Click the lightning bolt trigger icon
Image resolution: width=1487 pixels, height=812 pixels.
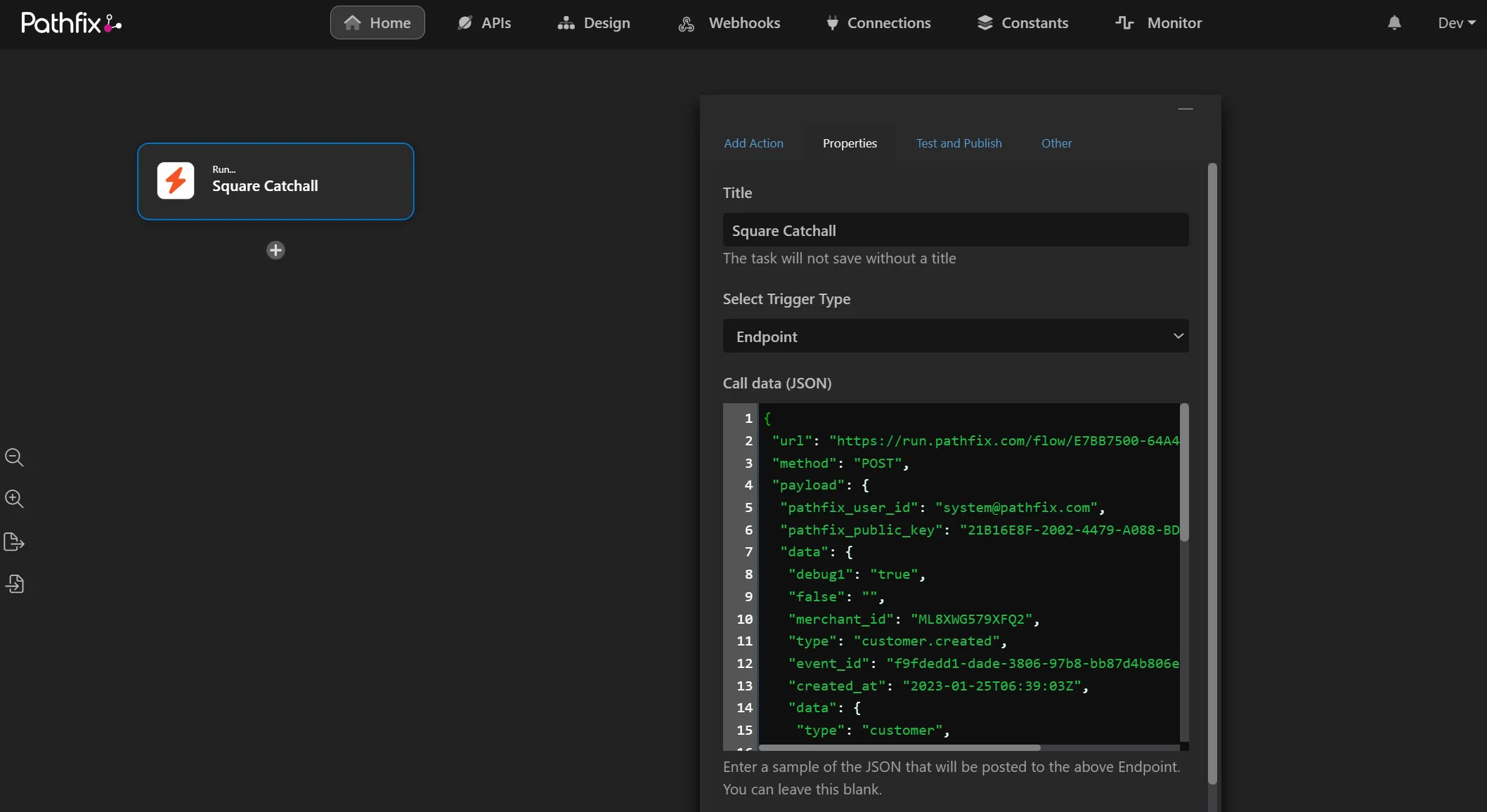point(176,181)
